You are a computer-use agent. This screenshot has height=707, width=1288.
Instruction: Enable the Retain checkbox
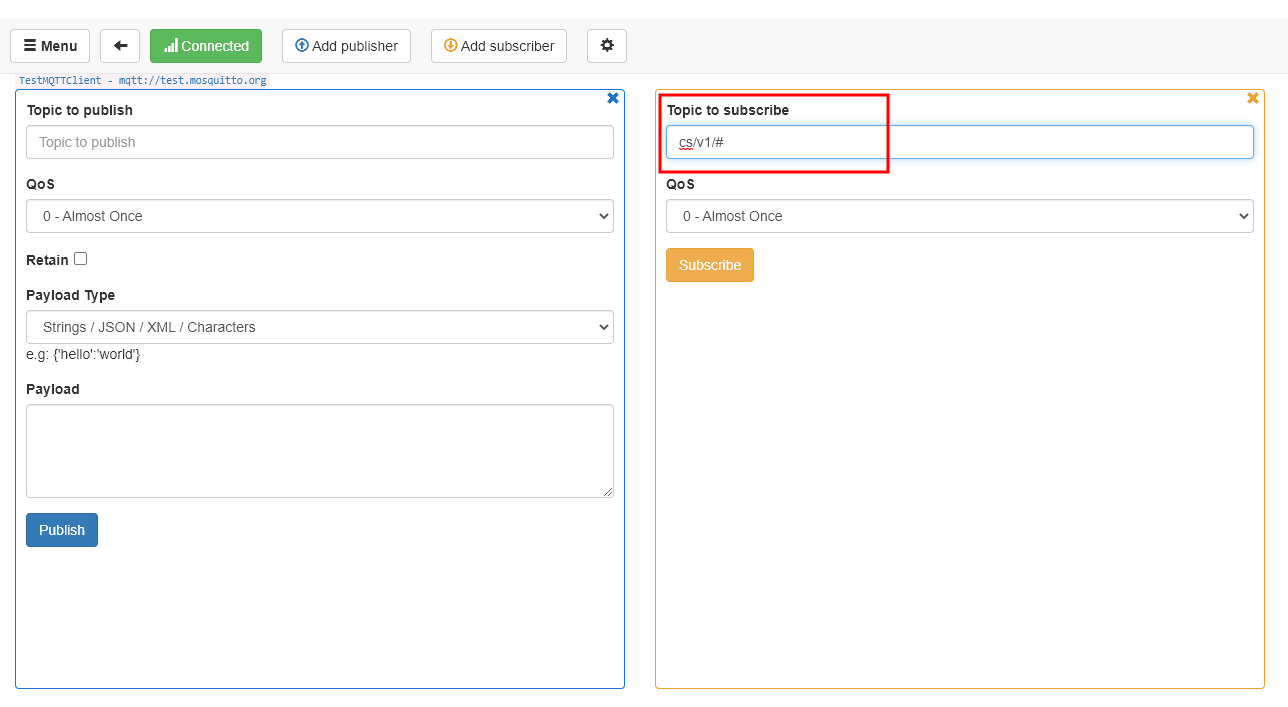pyautogui.click(x=81, y=259)
